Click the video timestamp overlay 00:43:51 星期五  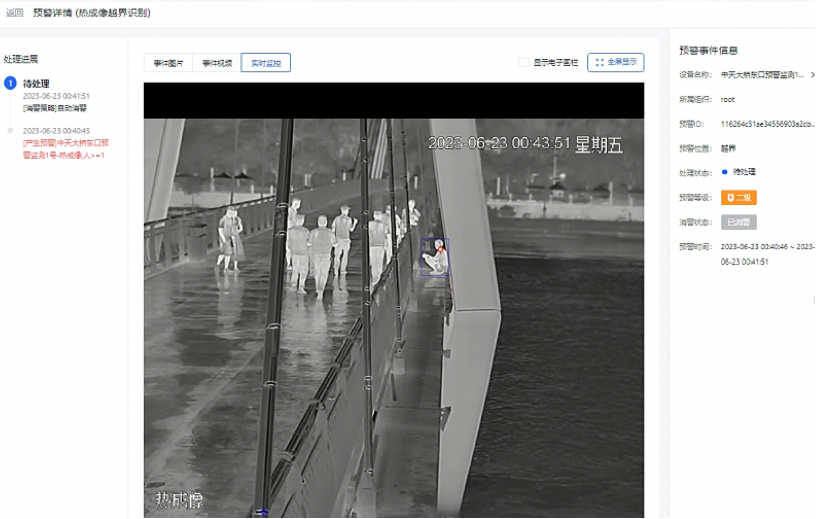pos(525,144)
